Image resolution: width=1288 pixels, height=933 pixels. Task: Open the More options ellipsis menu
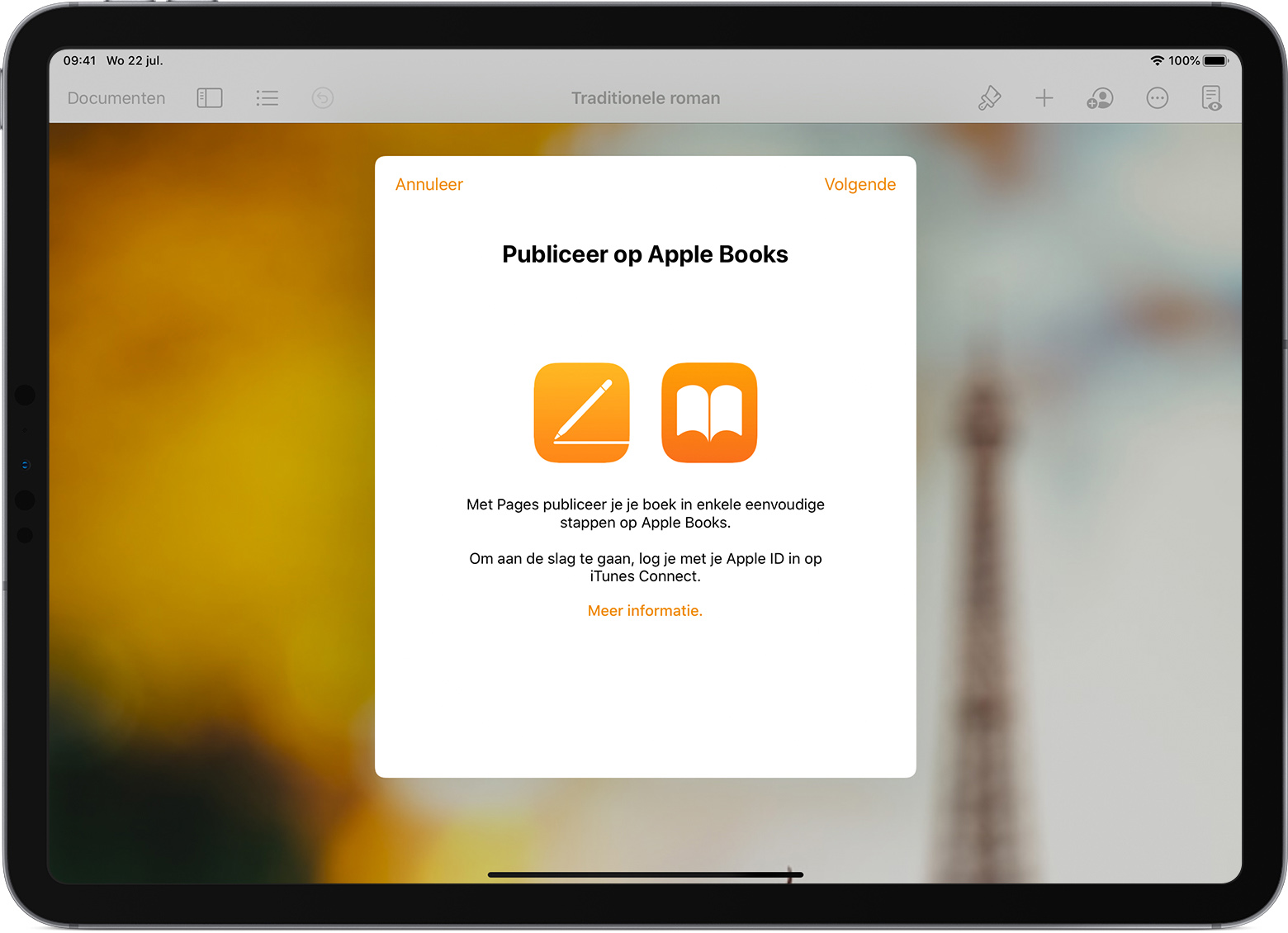click(1157, 97)
